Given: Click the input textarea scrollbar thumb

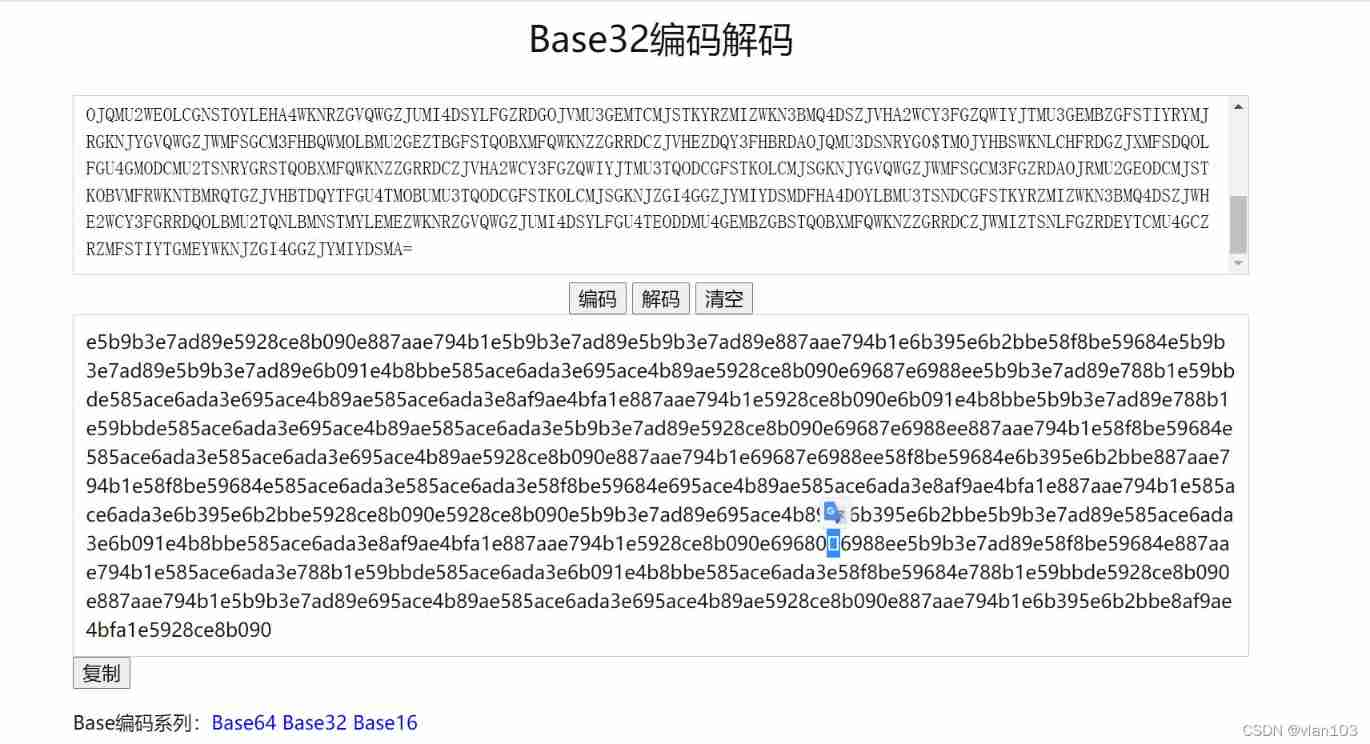Looking at the screenshot, I should [x=1239, y=224].
